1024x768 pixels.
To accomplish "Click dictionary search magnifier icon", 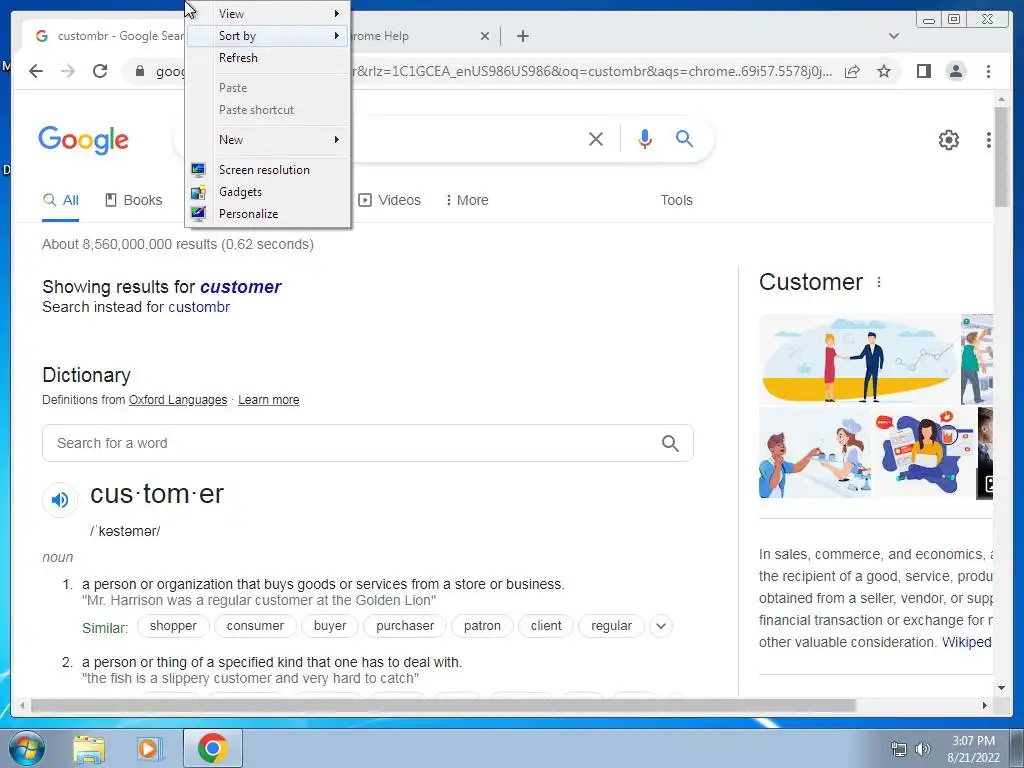I will click(x=670, y=443).
